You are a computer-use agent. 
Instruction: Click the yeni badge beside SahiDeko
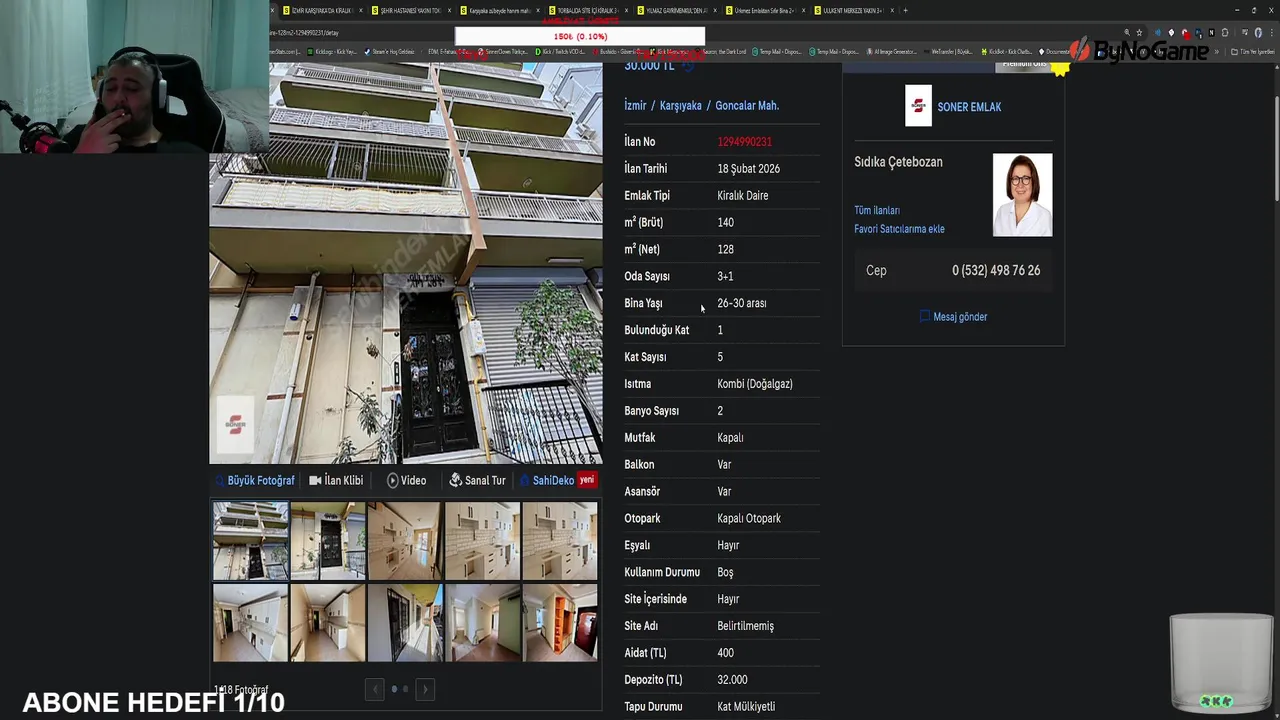[587, 480]
